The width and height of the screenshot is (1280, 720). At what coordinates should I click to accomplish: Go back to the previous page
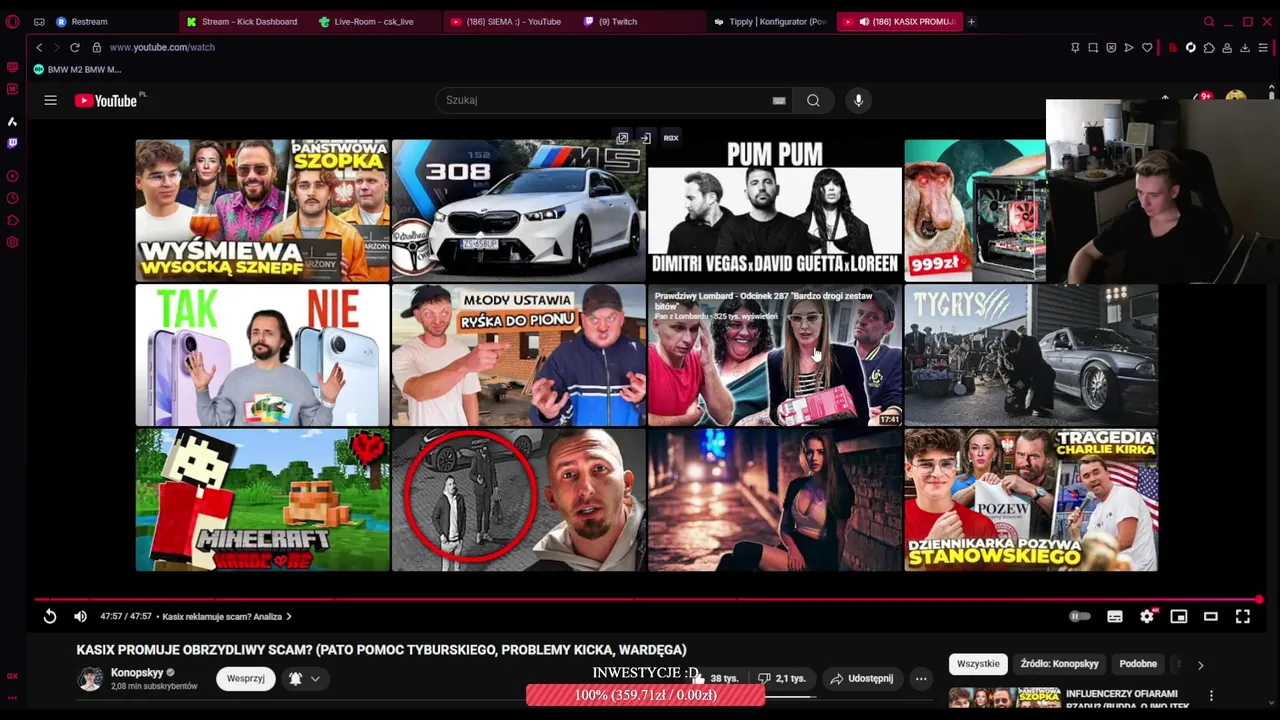coord(39,47)
